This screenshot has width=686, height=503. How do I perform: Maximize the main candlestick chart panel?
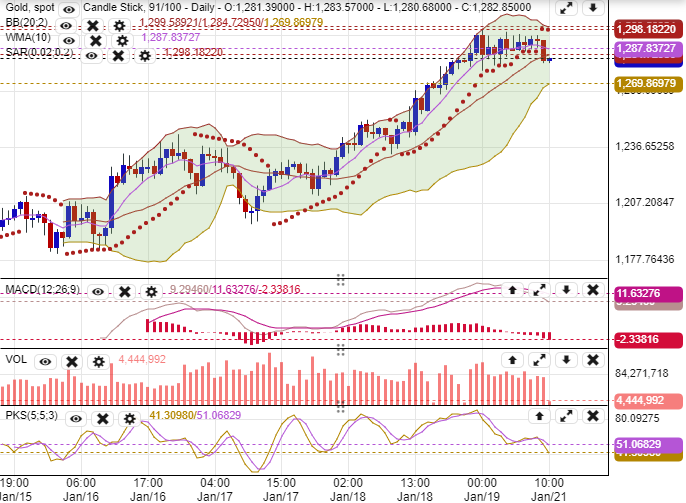click(x=566, y=9)
